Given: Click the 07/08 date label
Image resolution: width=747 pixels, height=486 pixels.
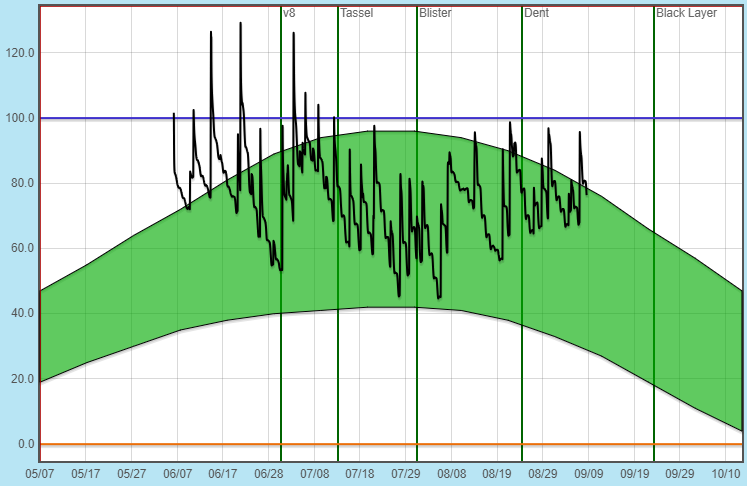Looking at the screenshot, I should (x=314, y=474).
